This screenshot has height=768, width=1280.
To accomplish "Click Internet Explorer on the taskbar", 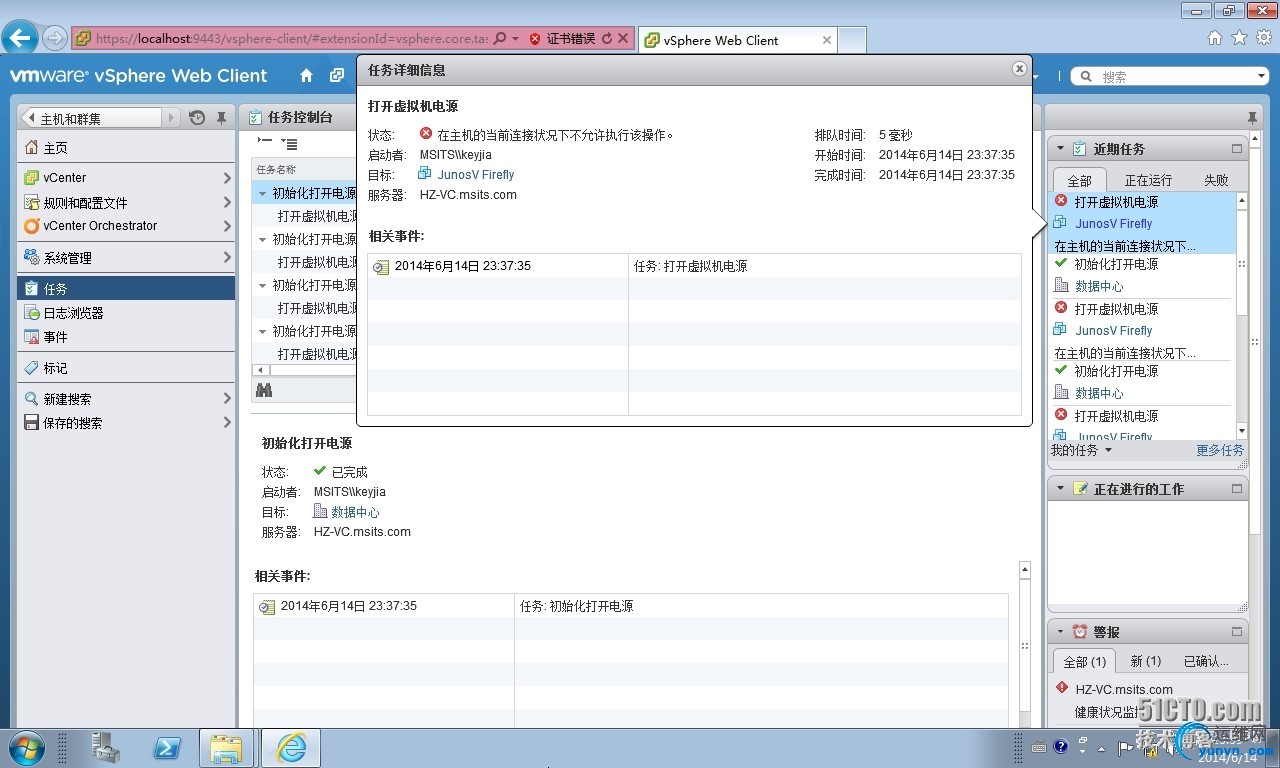I will coord(291,748).
